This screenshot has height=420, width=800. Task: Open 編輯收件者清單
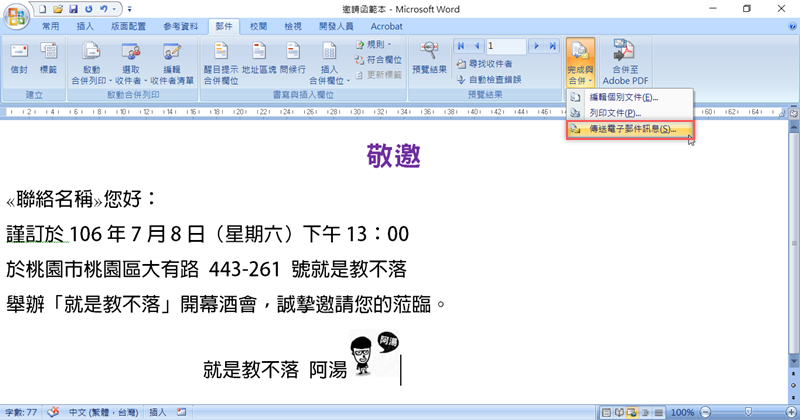(x=172, y=63)
